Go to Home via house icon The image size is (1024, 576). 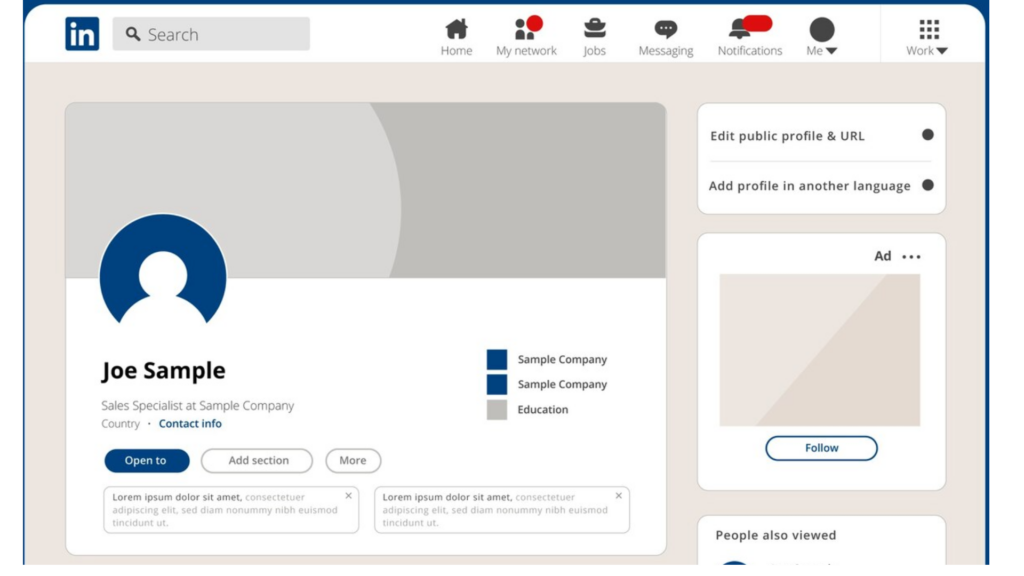456,29
